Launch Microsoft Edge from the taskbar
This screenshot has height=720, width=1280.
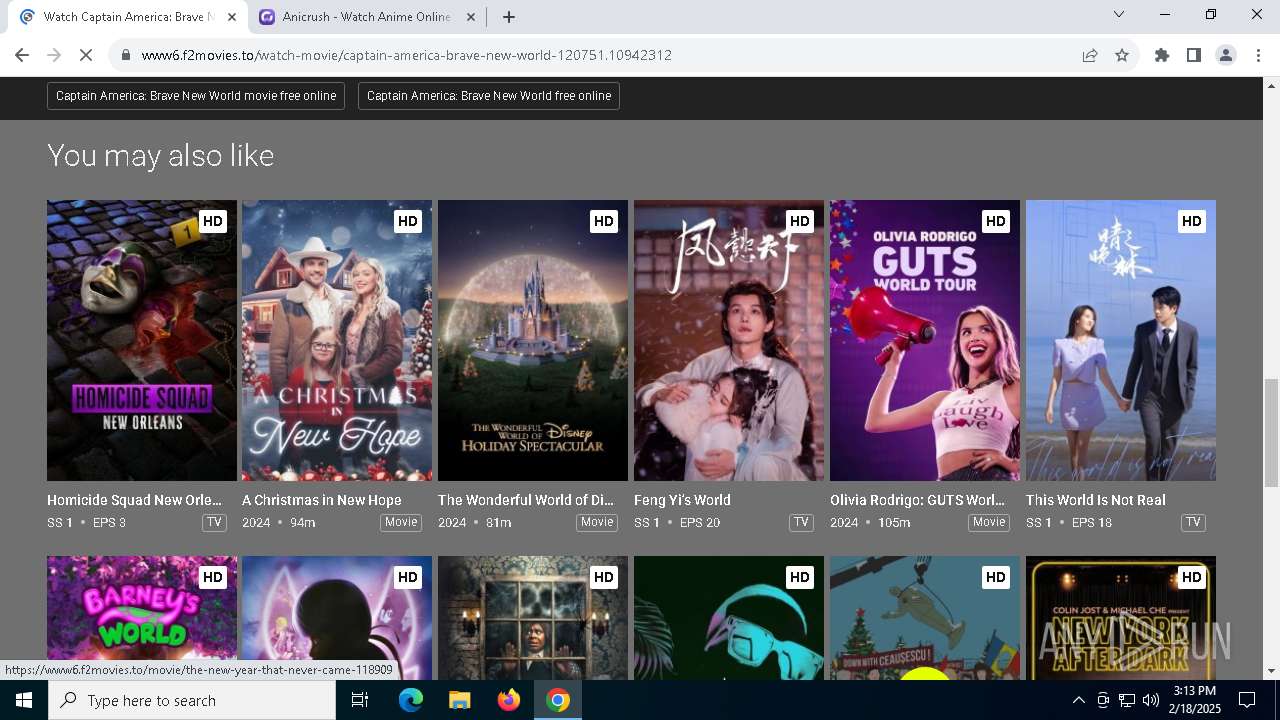(x=411, y=700)
